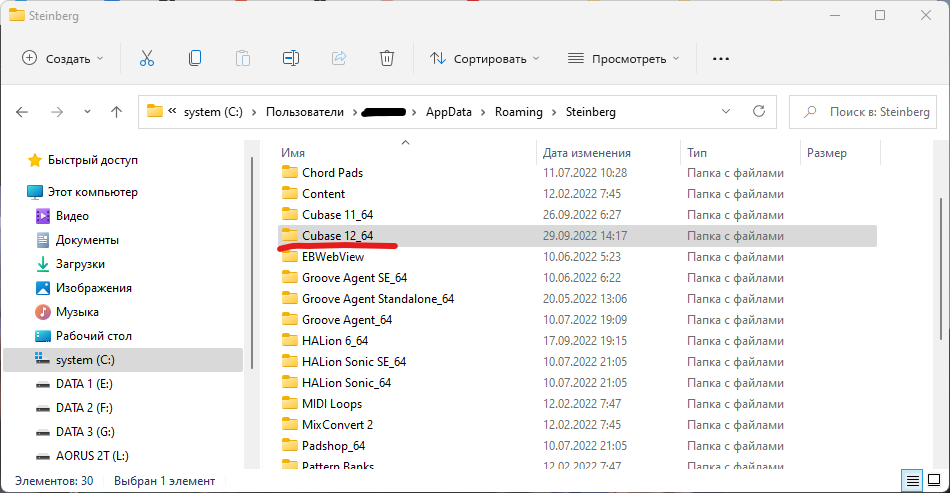The width and height of the screenshot is (950, 493).
Task: Click the AppData breadcrumb
Action: (x=448, y=112)
